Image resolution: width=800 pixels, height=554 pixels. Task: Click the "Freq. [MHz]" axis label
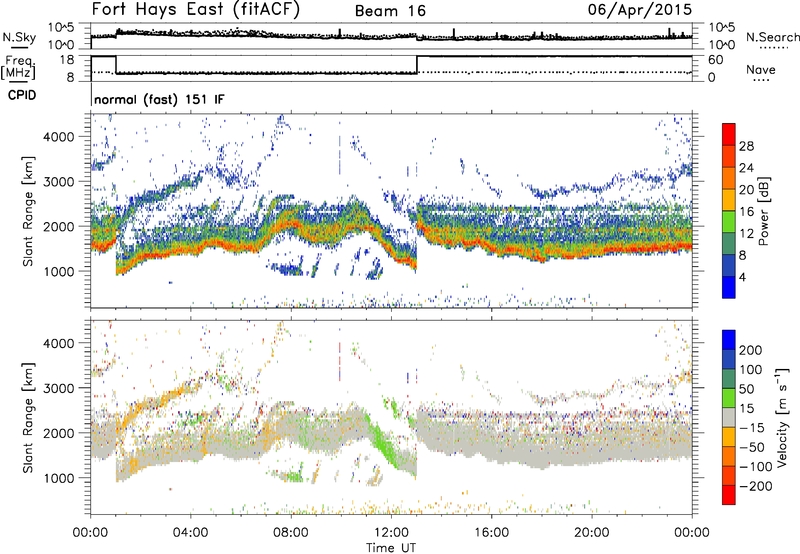pos(18,68)
